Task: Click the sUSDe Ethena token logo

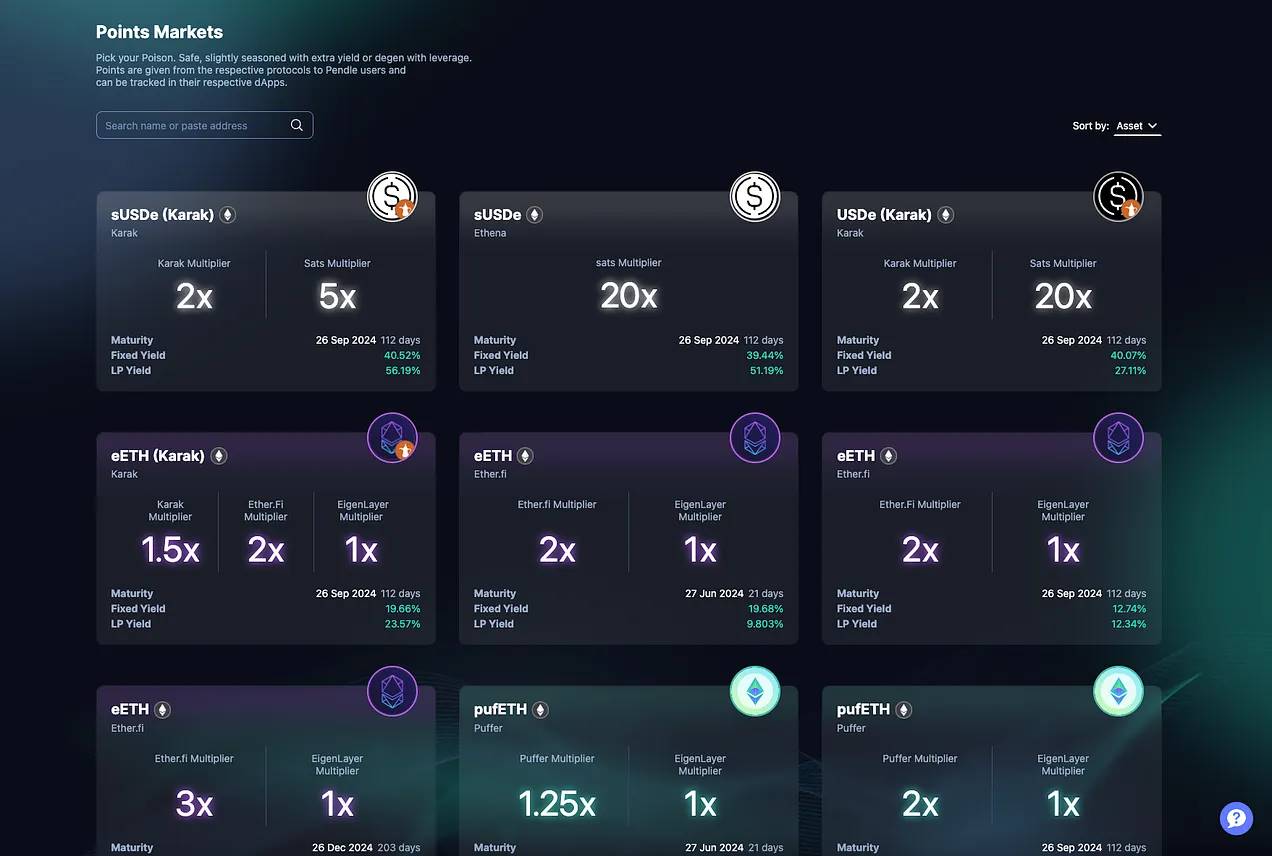Action: (x=755, y=197)
